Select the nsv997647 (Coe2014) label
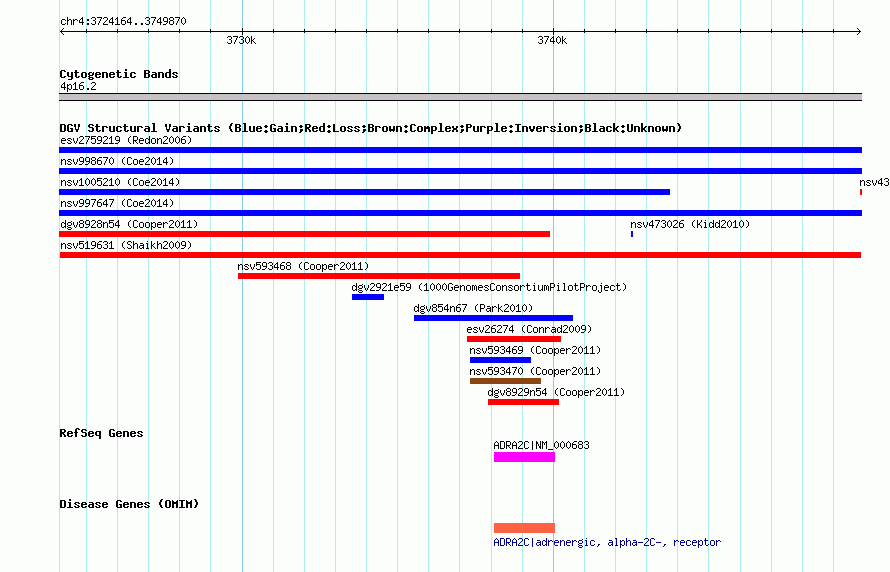Image resolution: width=890 pixels, height=572 pixels. pos(117,203)
